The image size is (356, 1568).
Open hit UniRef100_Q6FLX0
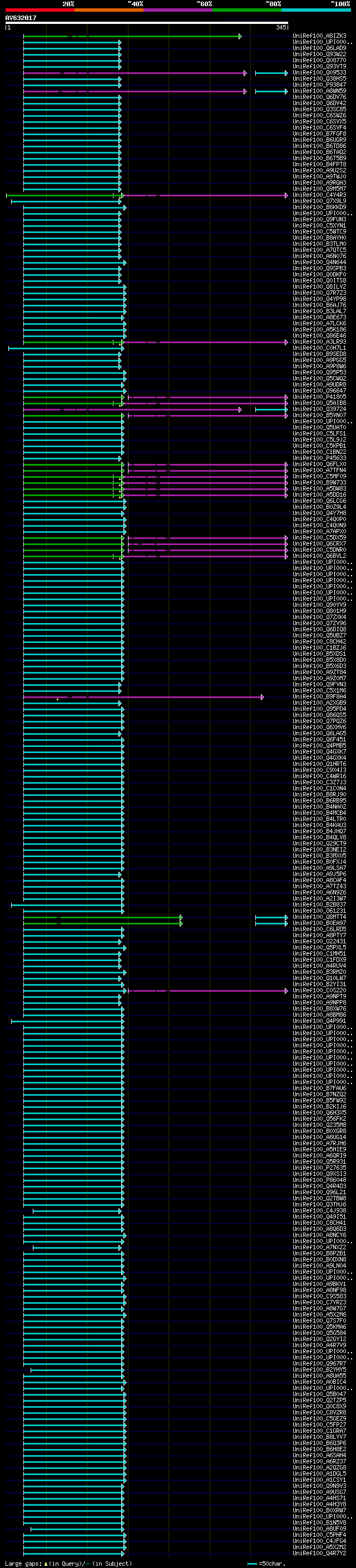click(319, 464)
